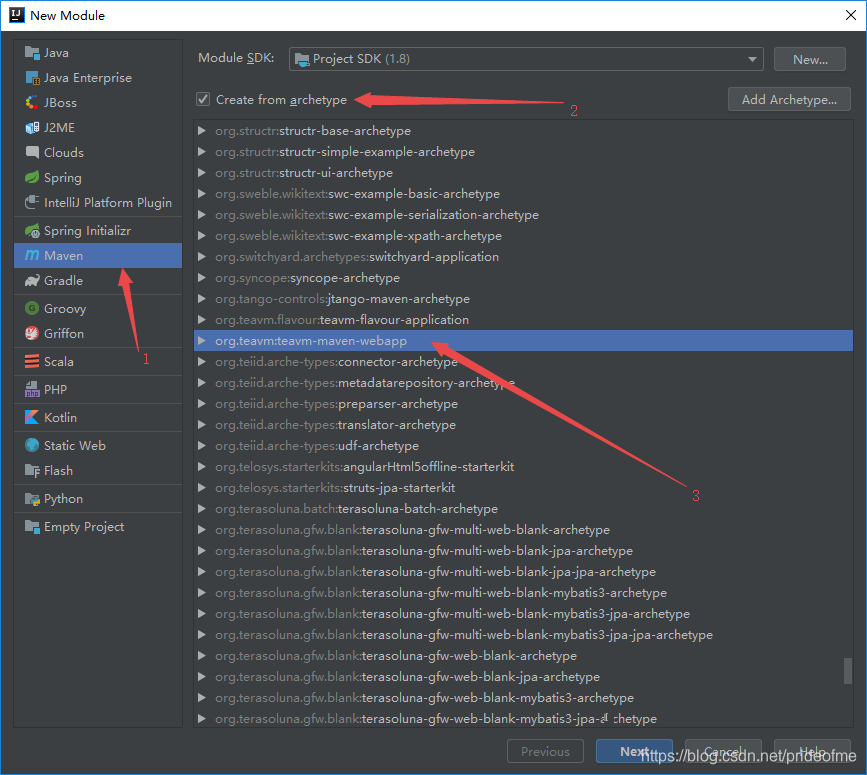Viewport: 867px width, 775px height.
Task: Click the Spring Initializr icon
Action: click(32, 231)
